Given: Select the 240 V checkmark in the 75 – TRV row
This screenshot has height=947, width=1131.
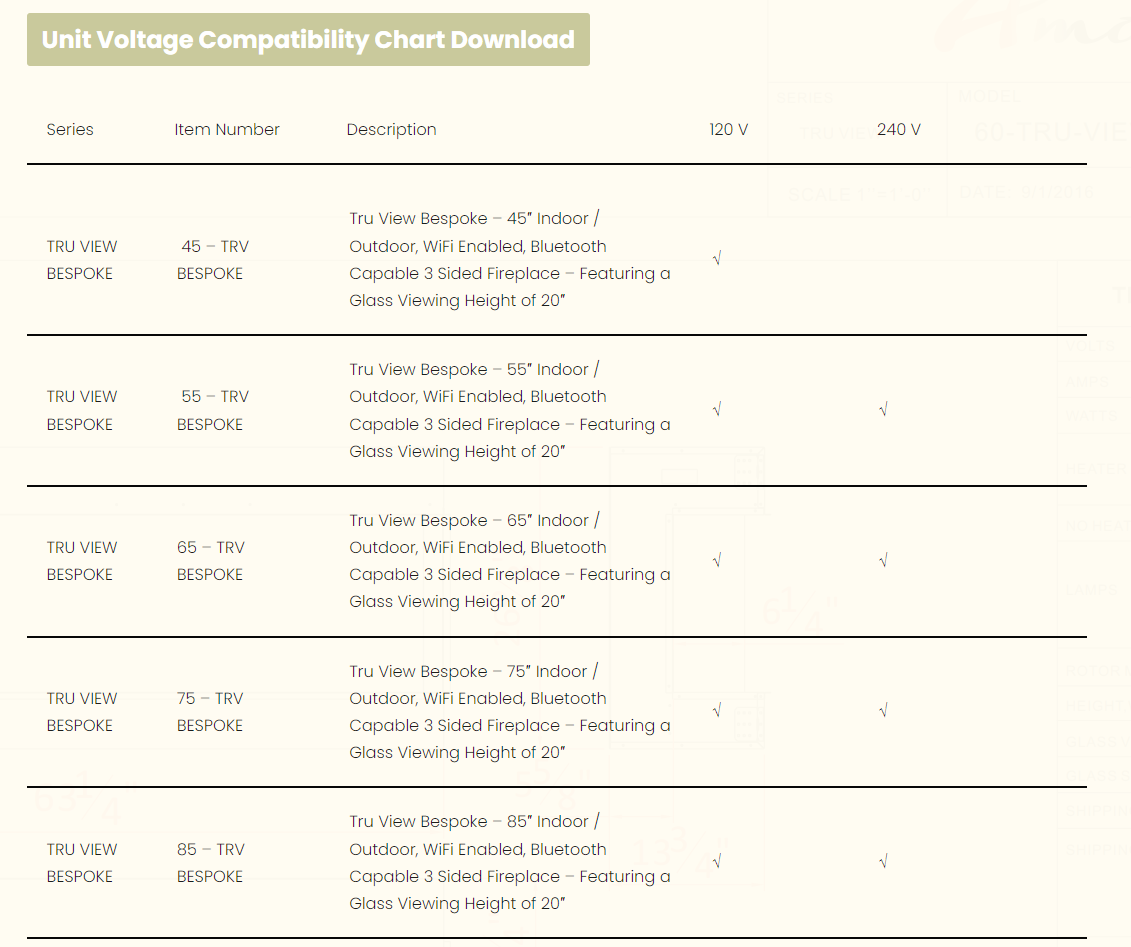Looking at the screenshot, I should click(883, 711).
